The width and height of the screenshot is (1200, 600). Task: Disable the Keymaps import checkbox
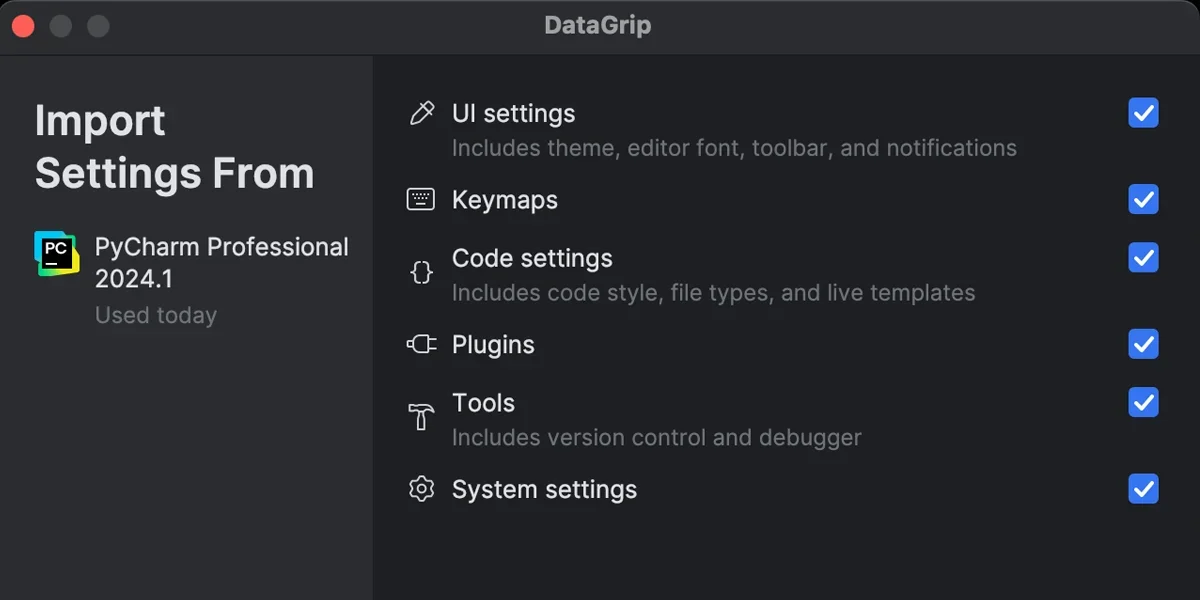1143,200
